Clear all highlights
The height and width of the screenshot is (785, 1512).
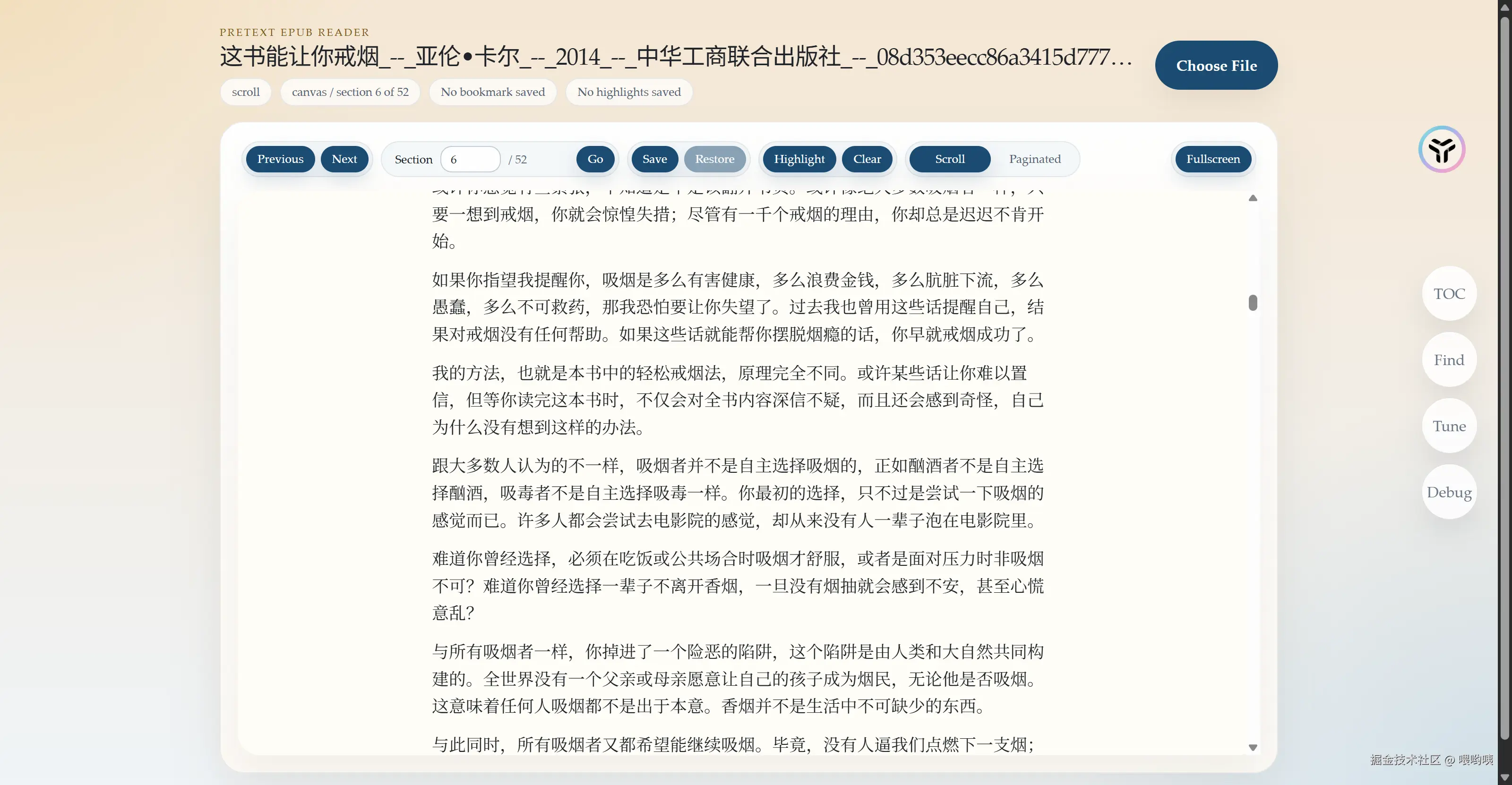pos(867,158)
